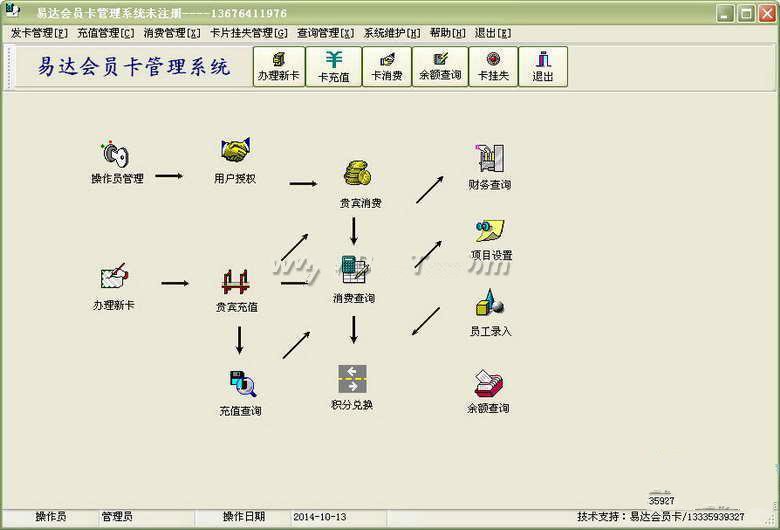
Task: Click the 卡消费 toolbar button
Action: click(x=387, y=67)
